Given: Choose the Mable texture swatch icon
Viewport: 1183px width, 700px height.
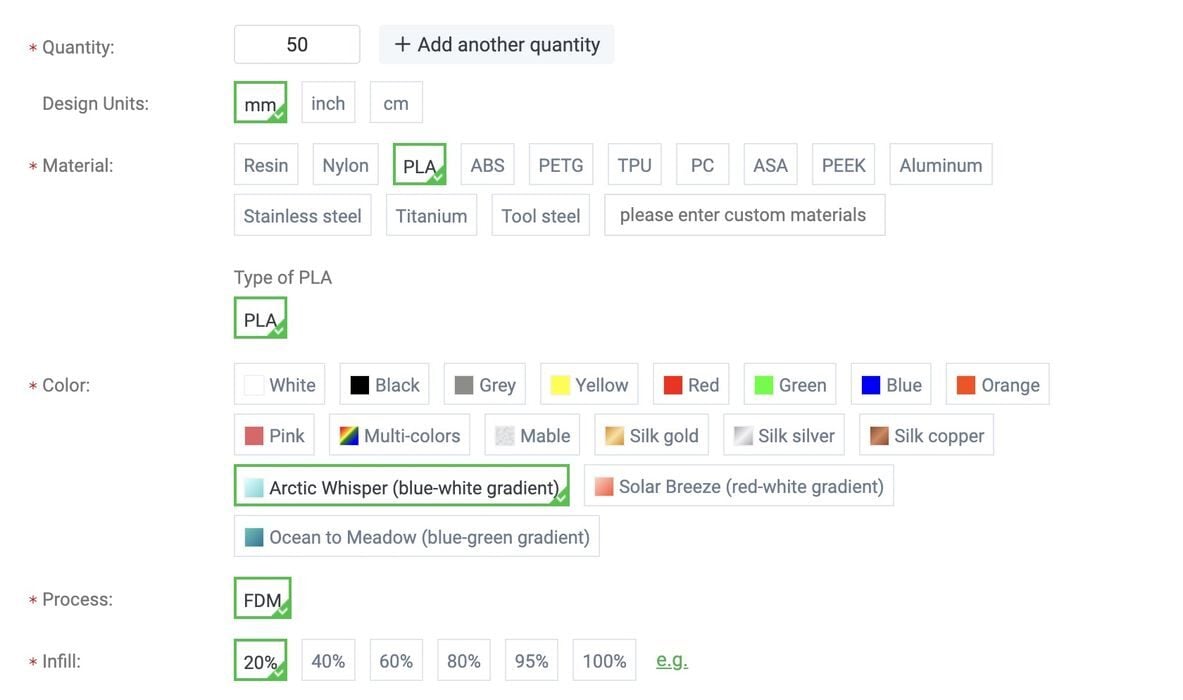Looking at the screenshot, I should coord(505,436).
